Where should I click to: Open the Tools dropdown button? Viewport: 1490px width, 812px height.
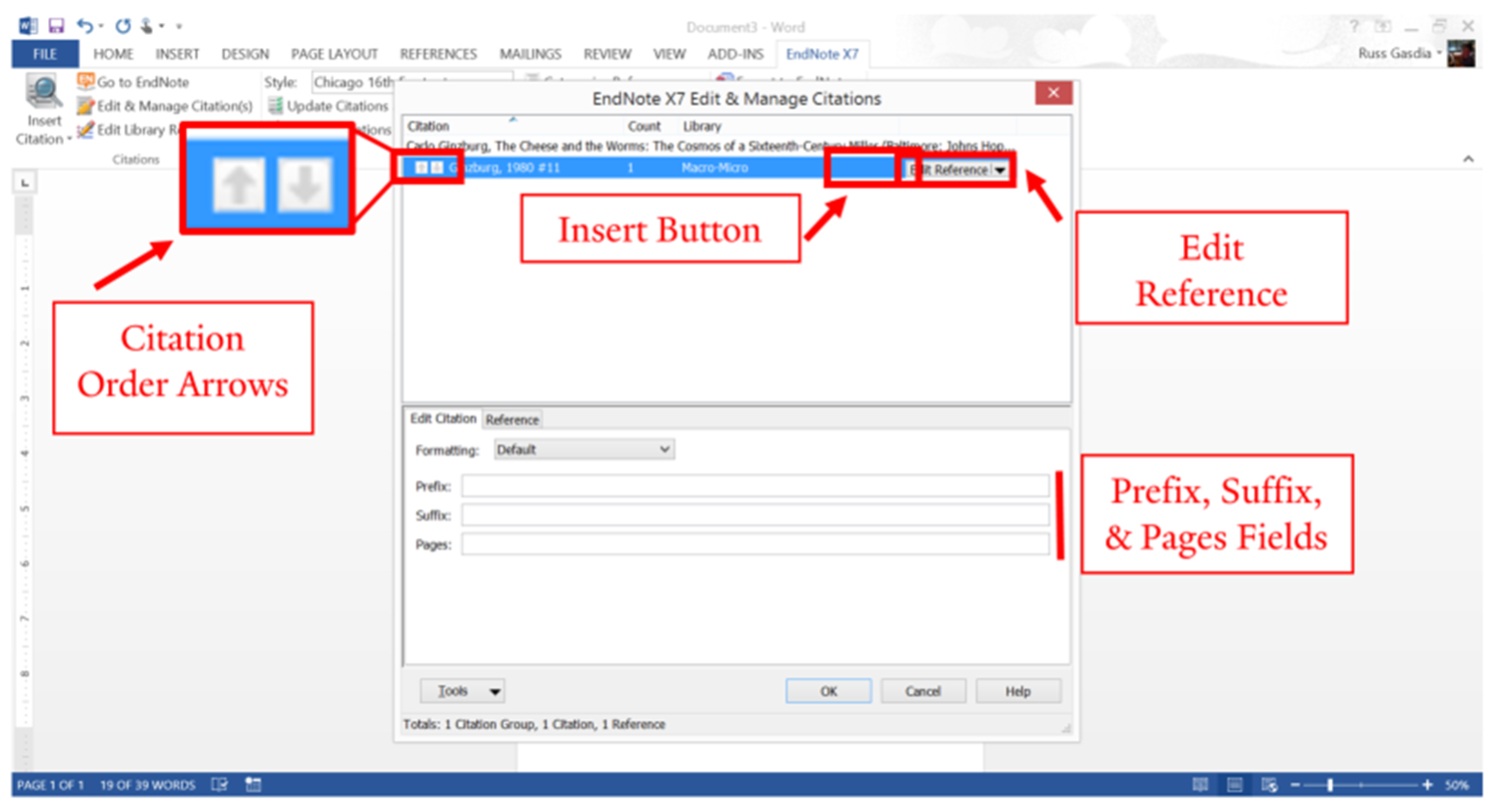(462, 691)
